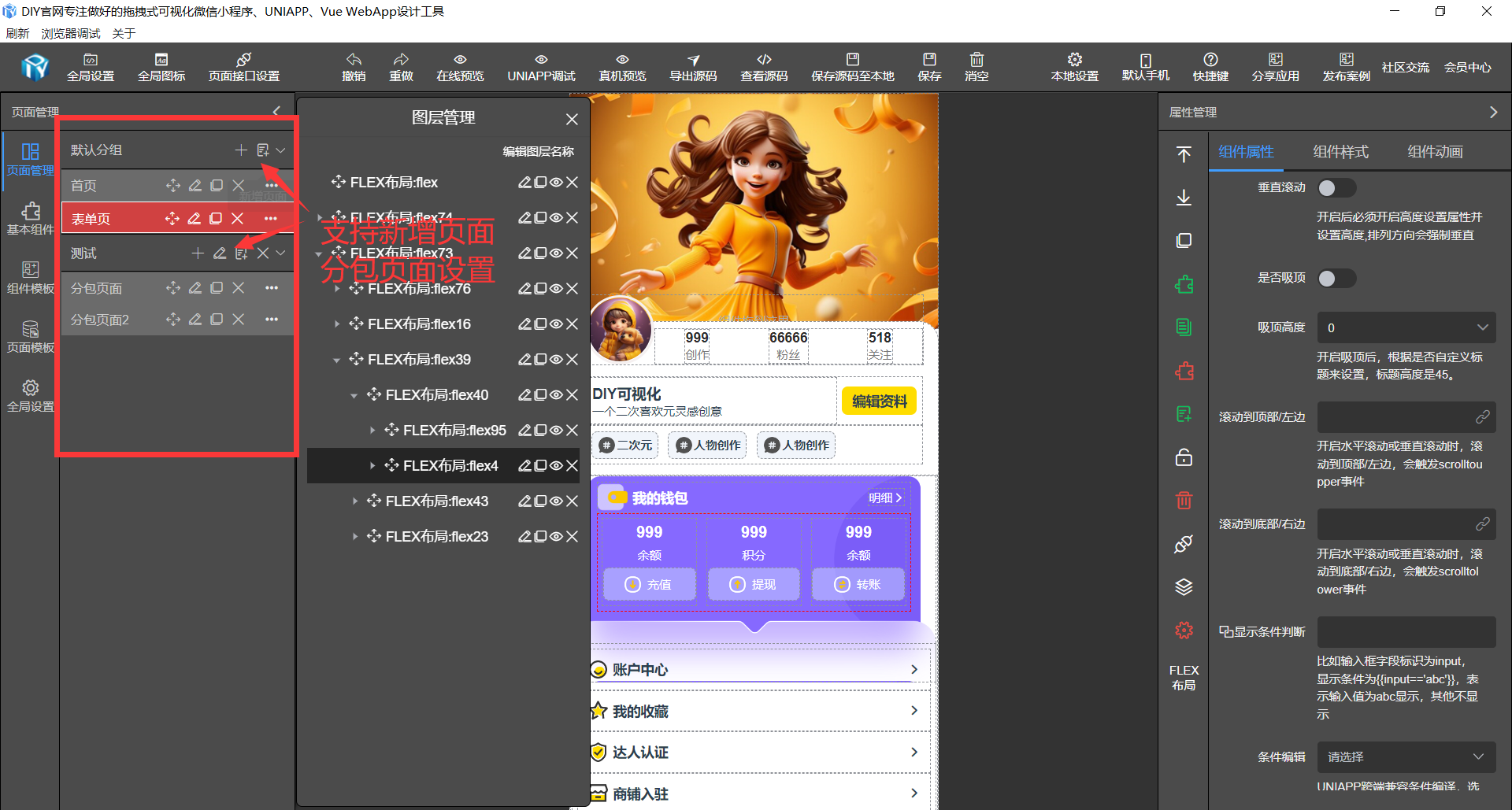
Task: Collapse the 测试 group chevron
Action: (x=281, y=253)
